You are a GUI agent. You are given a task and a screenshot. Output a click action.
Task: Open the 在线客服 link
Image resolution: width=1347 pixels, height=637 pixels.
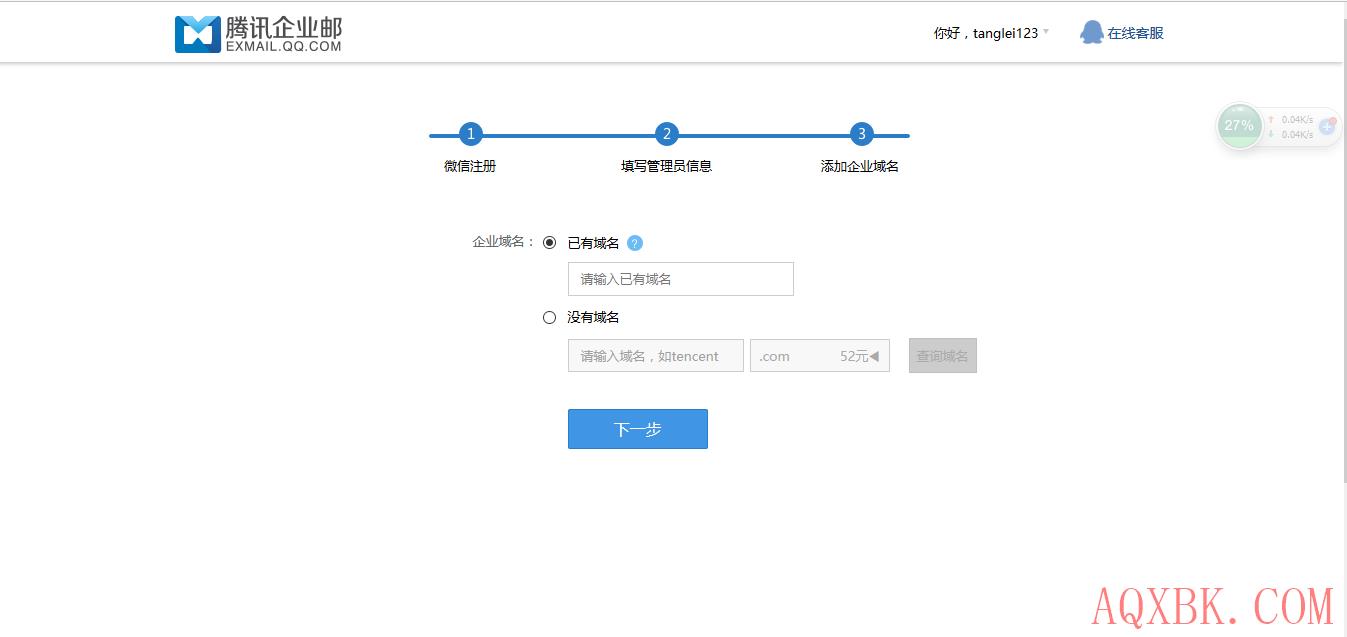point(1135,33)
